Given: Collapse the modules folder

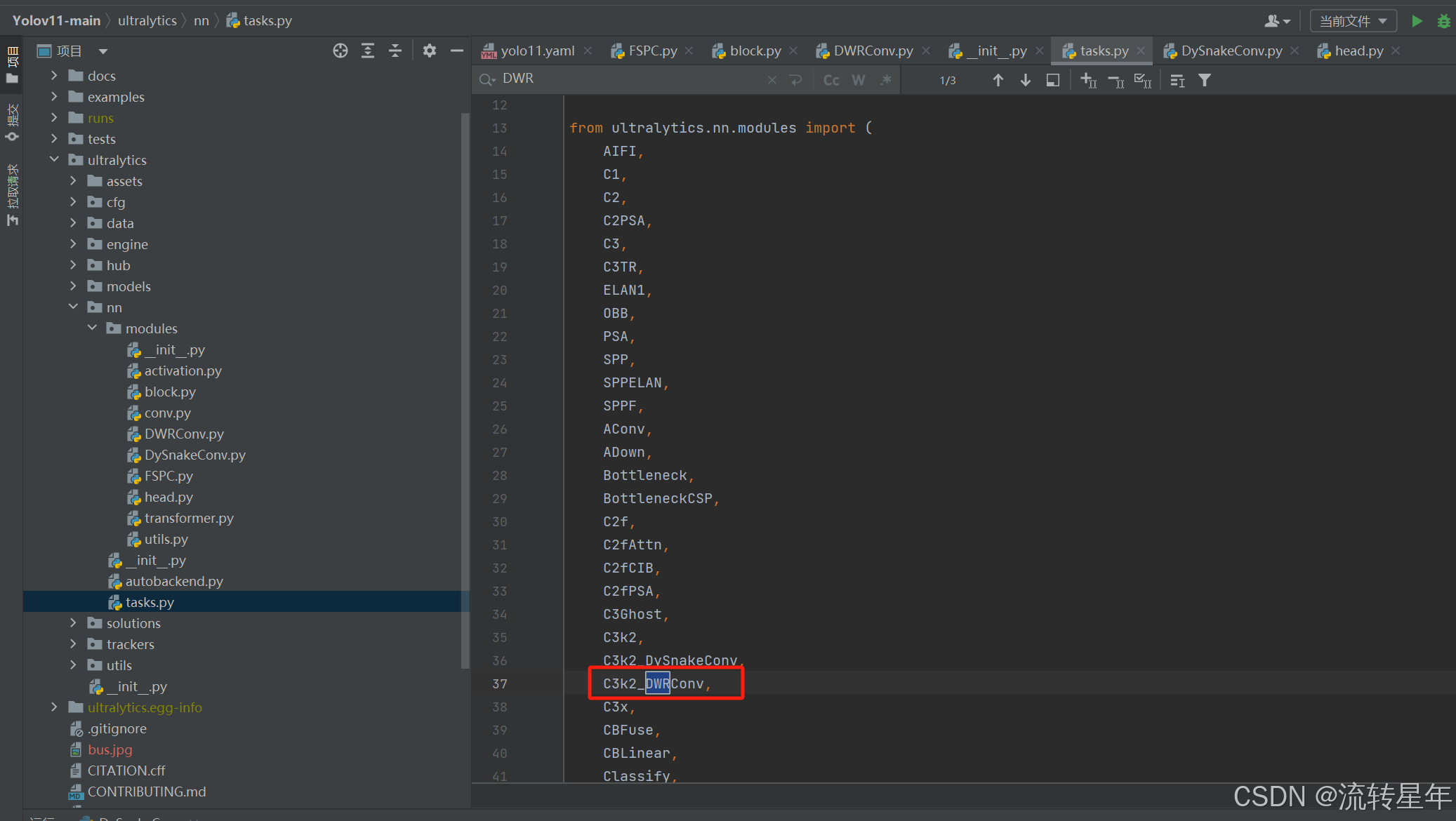Looking at the screenshot, I should click(x=92, y=328).
